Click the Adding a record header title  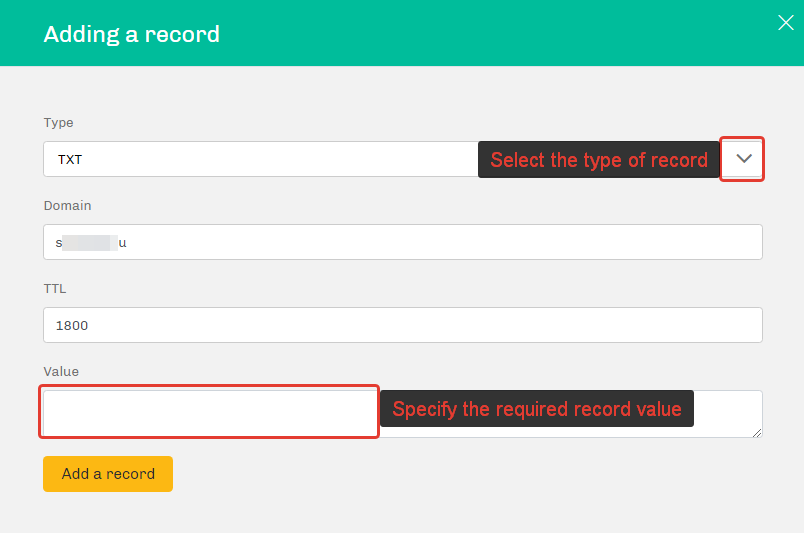131,34
